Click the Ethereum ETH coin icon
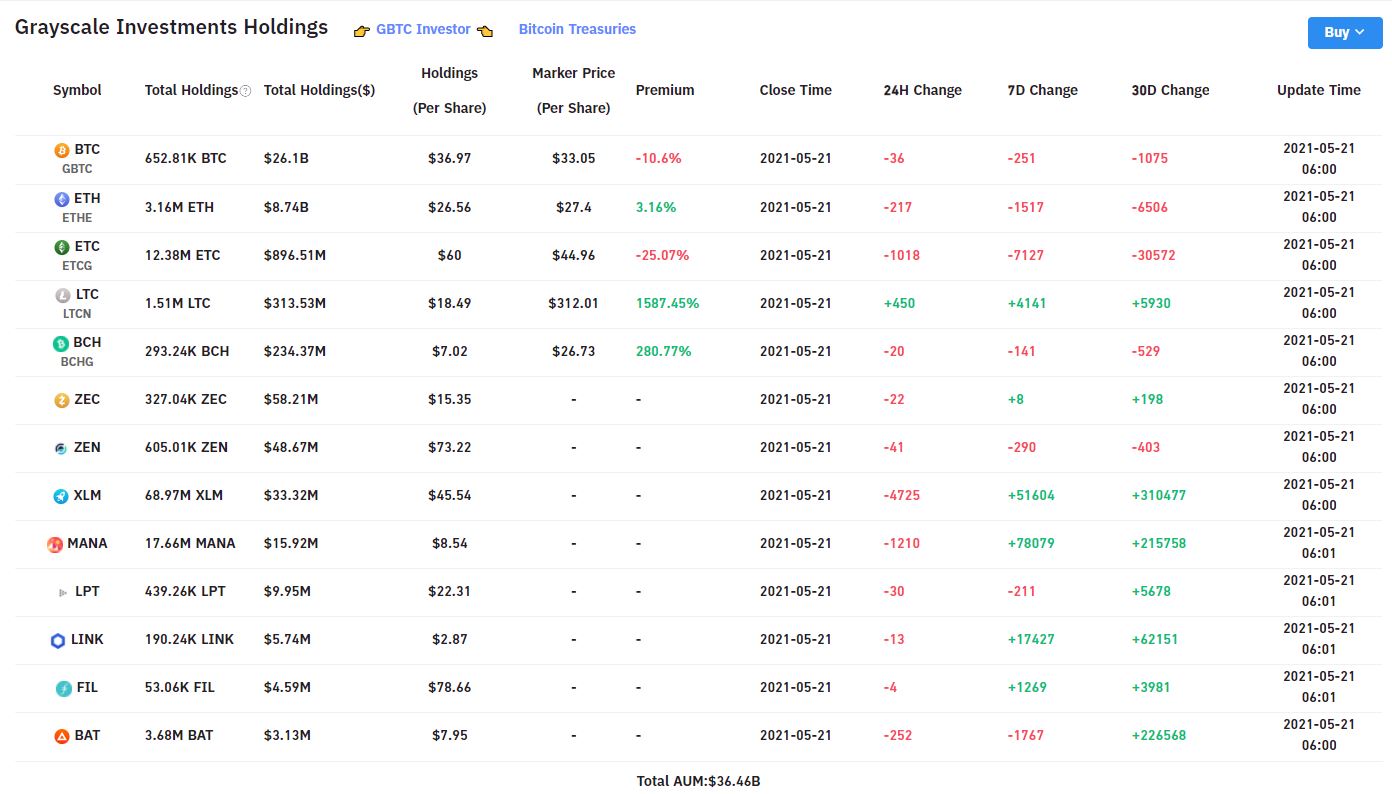The image size is (1392, 794). coord(62,199)
